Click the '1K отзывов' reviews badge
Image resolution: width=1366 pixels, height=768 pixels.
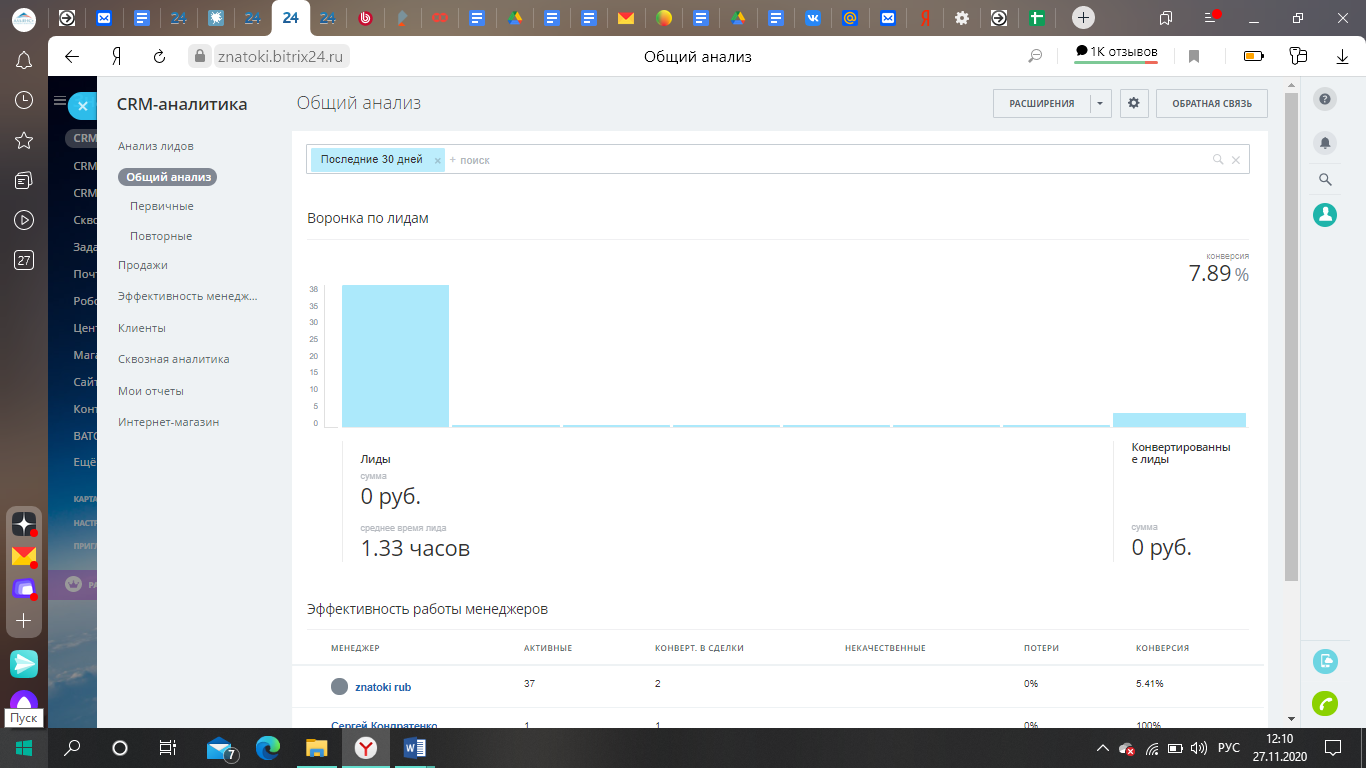point(1116,52)
